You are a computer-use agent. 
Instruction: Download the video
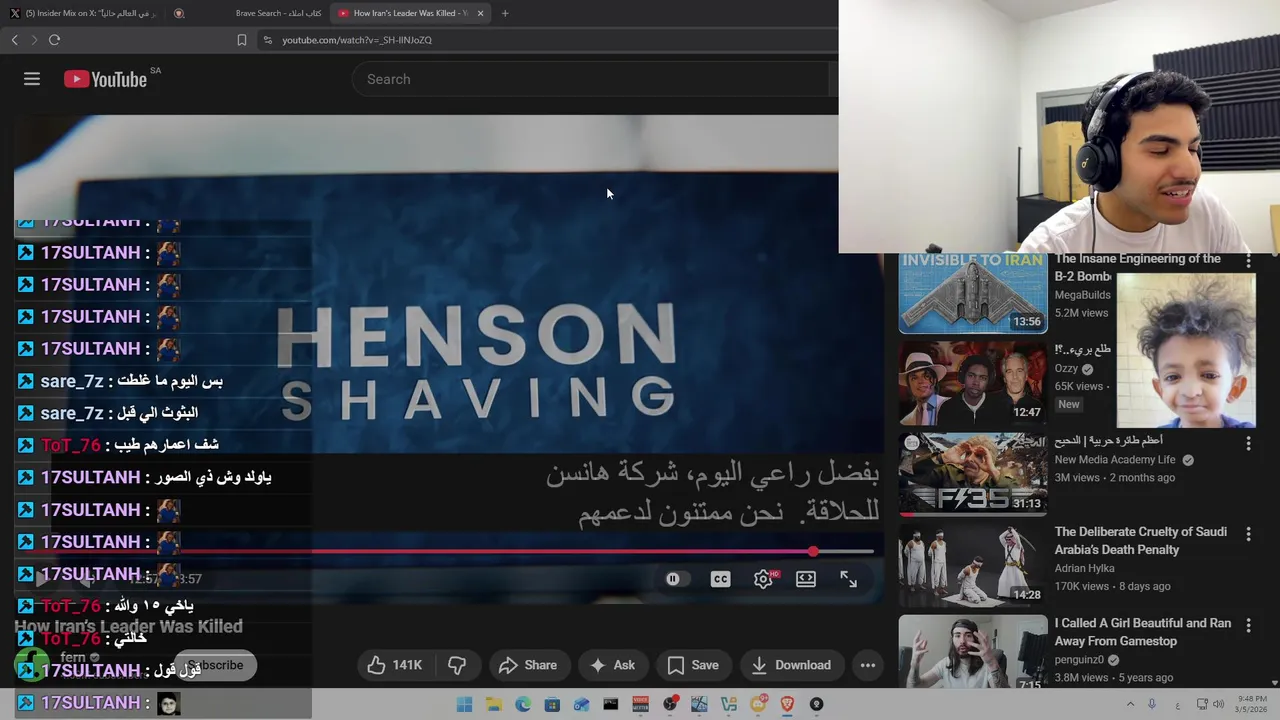(790, 665)
